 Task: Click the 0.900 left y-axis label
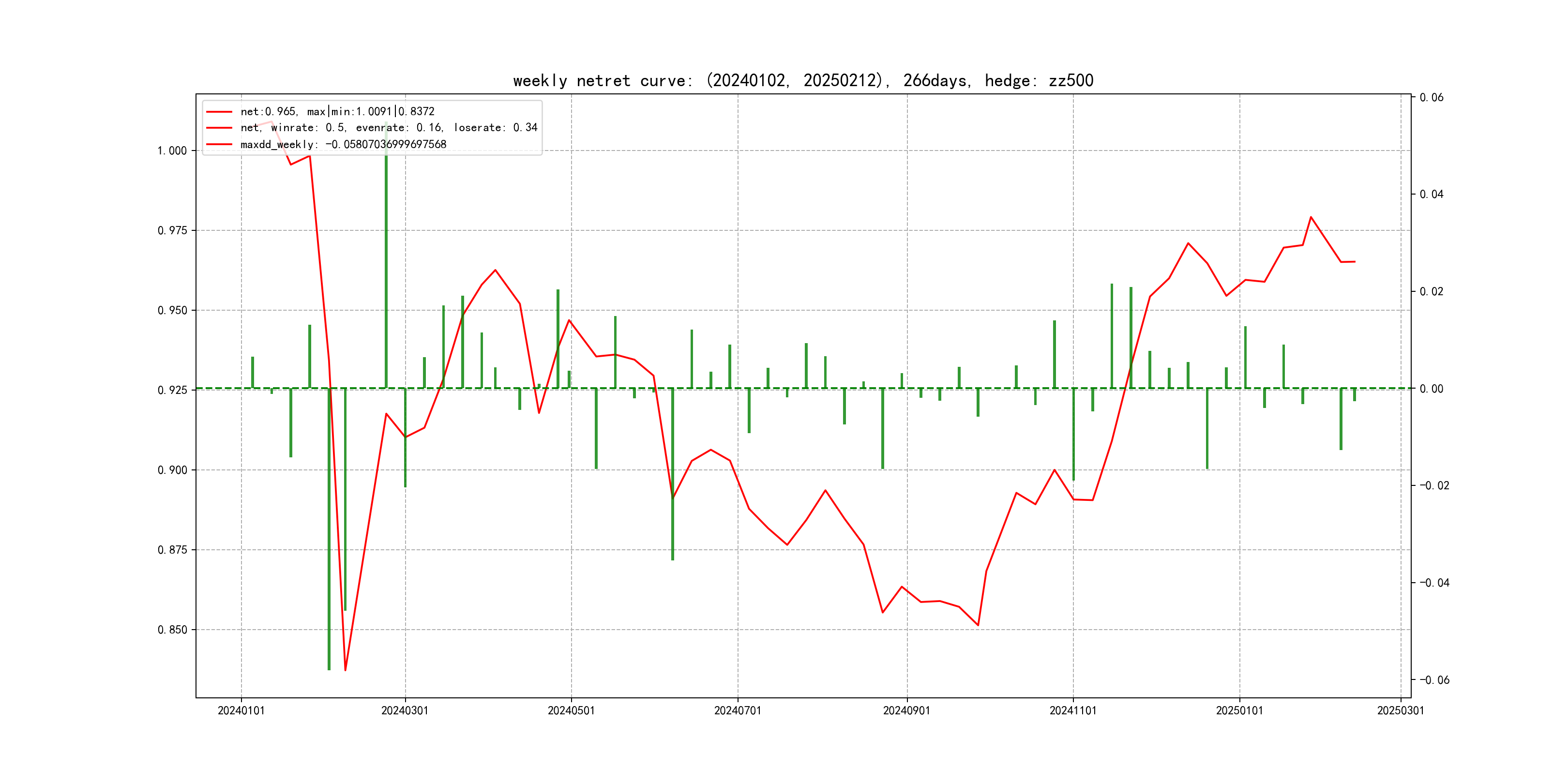(x=172, y=470)
